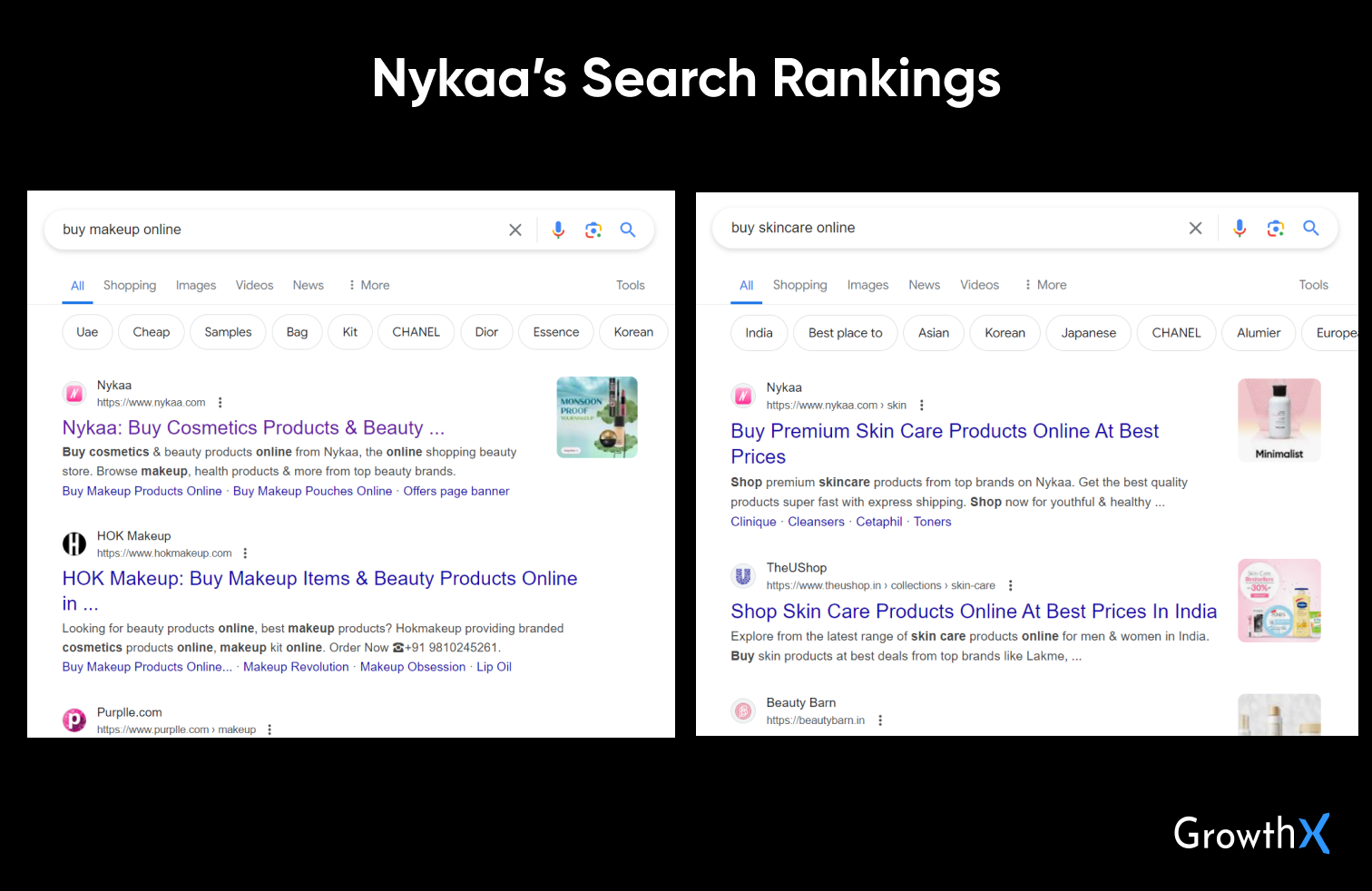Switch to Shopping tab in makeup search
Image resolution: width=1372 pixels, height=891 pixels.
[130, 285]
